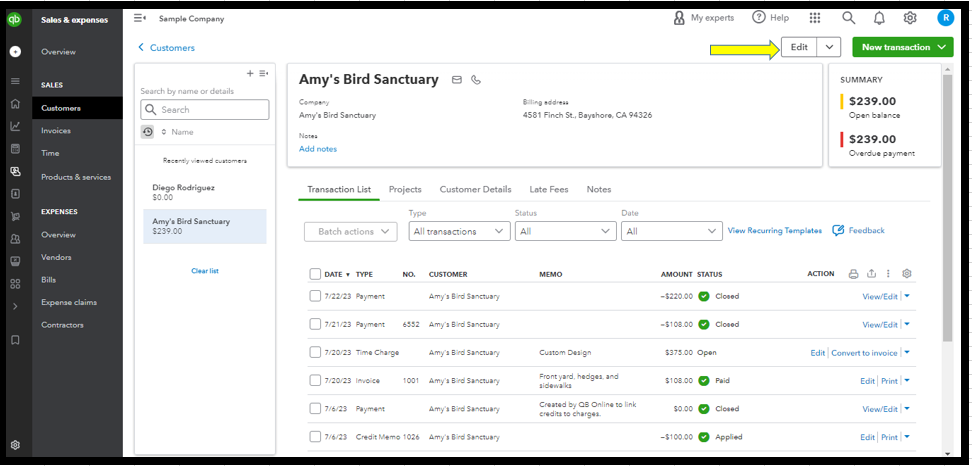
Task: Expand action arrow for Time Charge row
Action: pyautogui.click(x=908, y=353)
